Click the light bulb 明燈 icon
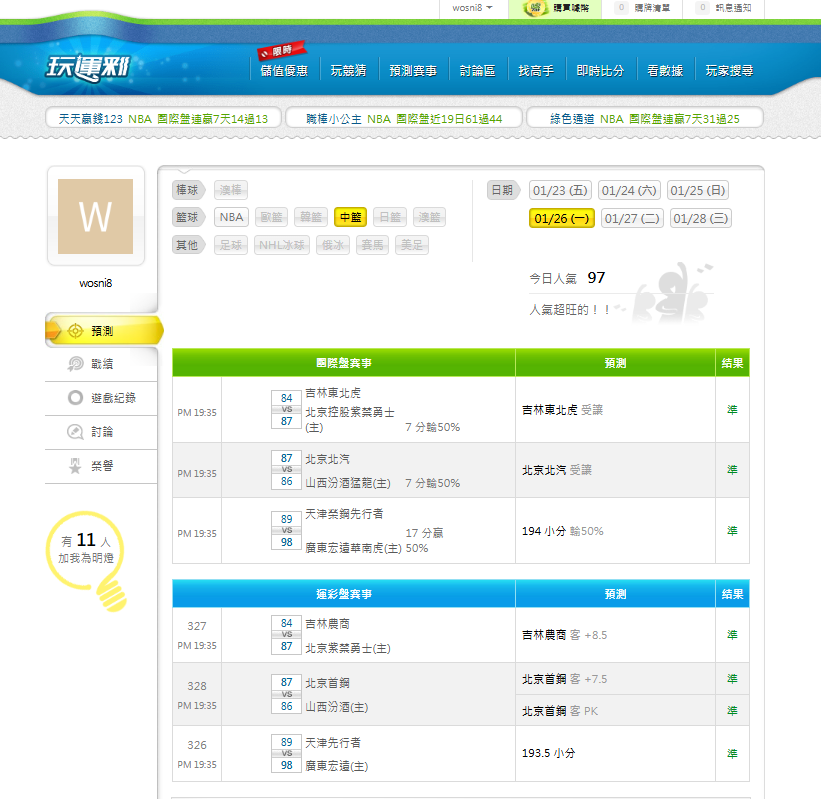Screen dimensions: 821x799 coord(108,588)
